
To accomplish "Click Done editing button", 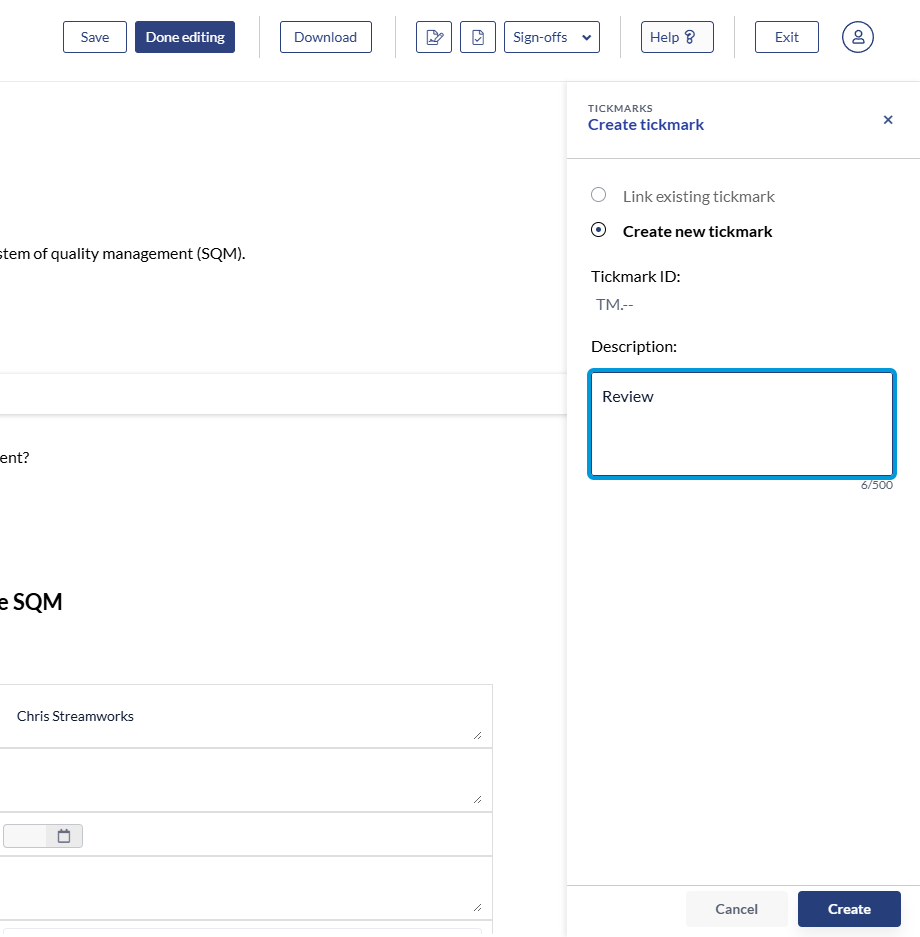I will (185, 37).
